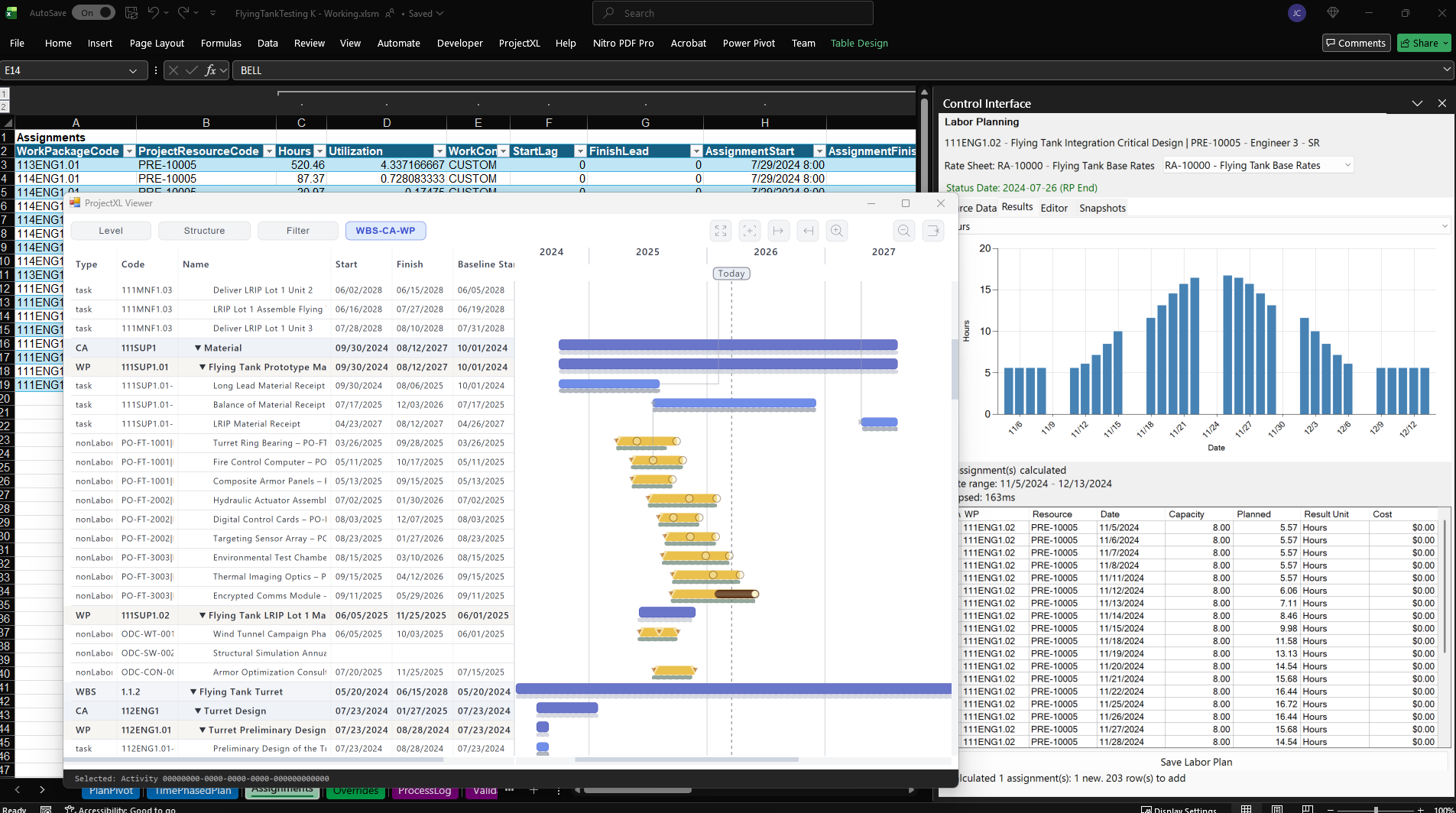Click the zoom in magnifier in Gantt toolbar
1456x813 pixels.
[837, 231]
